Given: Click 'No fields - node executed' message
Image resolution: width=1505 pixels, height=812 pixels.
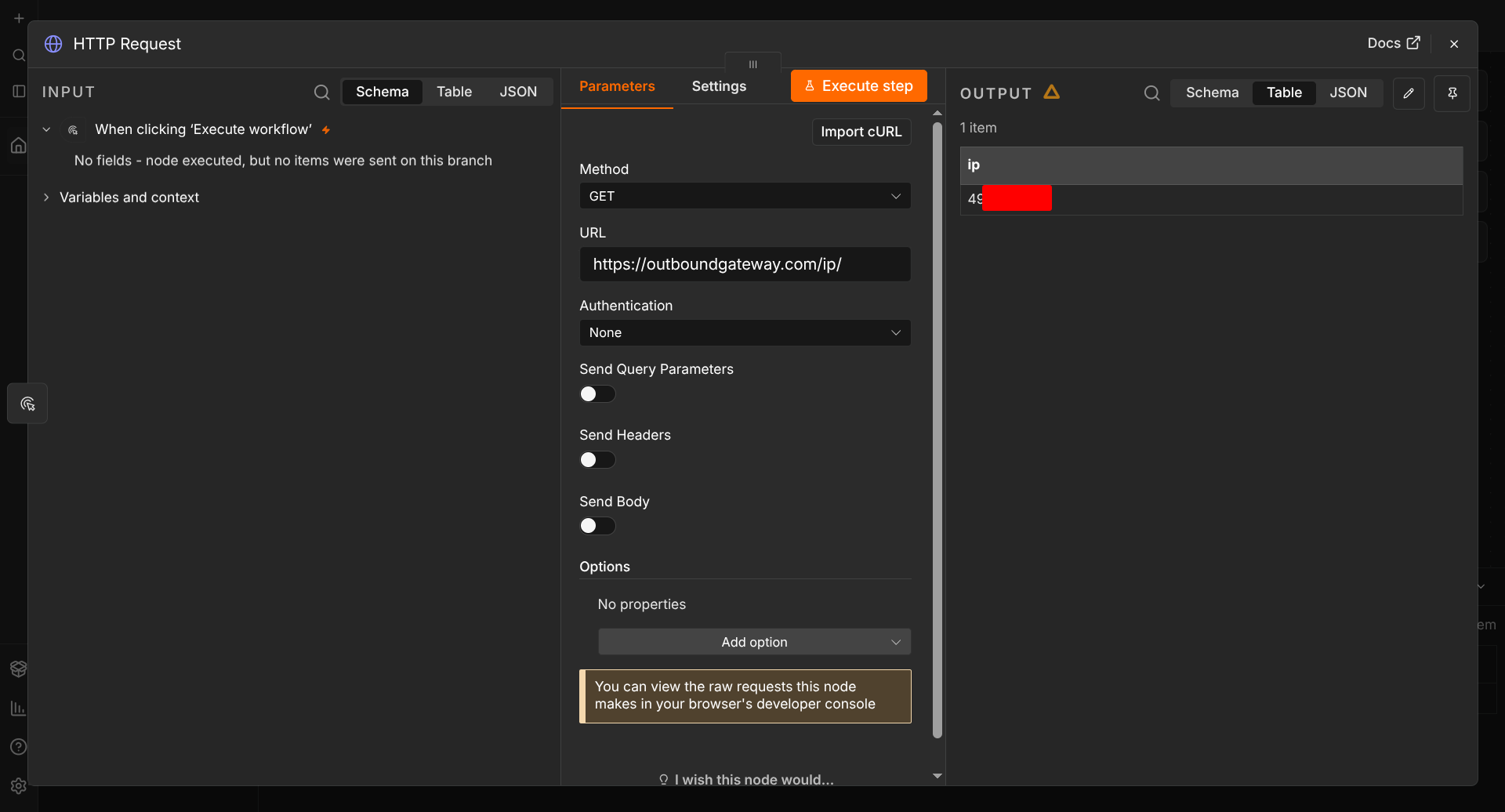Looking at the screenshot, I should [283, 161].
